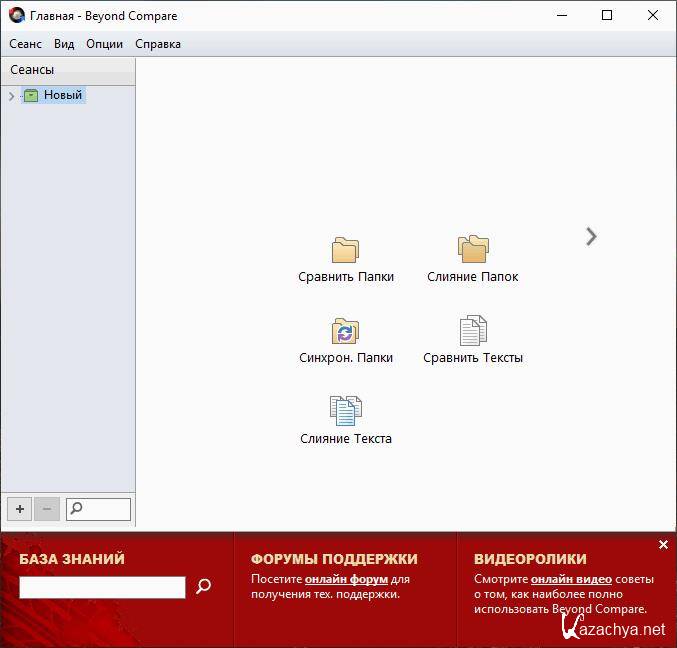Click the База знаний search input field
The image size is (677, 648).
[x=102, y=588]
